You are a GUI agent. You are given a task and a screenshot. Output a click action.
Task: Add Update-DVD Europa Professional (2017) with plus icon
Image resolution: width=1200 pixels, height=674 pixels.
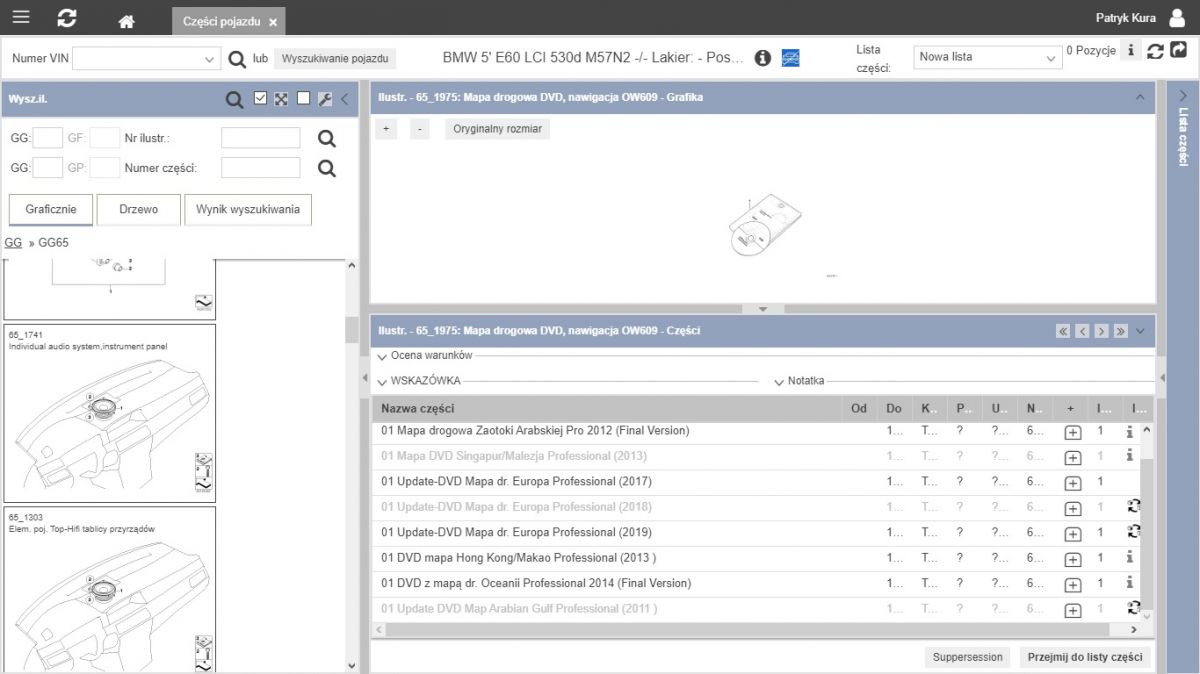pos(1072,483)
